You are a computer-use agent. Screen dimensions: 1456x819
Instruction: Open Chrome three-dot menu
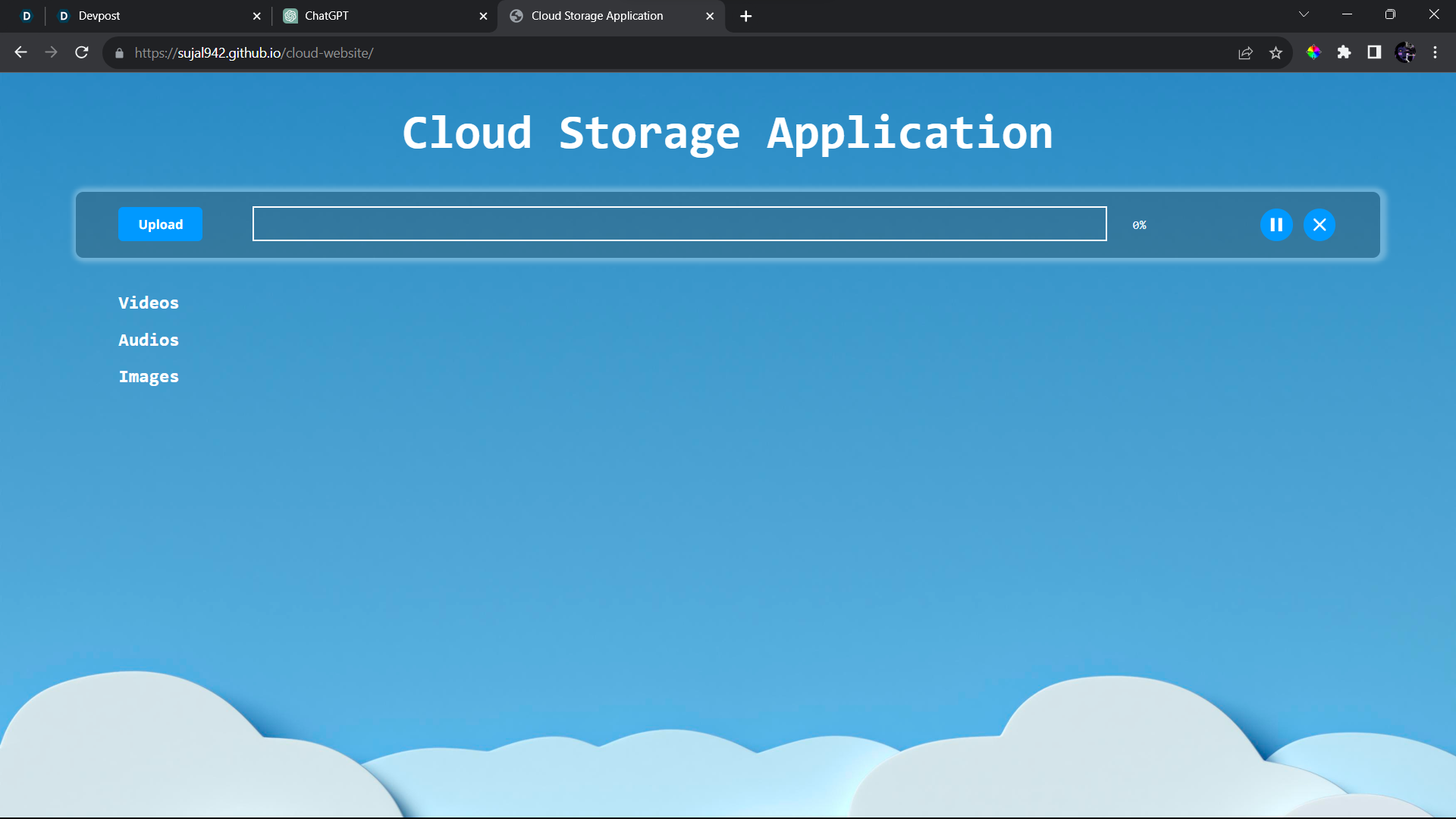(1435, 52)
